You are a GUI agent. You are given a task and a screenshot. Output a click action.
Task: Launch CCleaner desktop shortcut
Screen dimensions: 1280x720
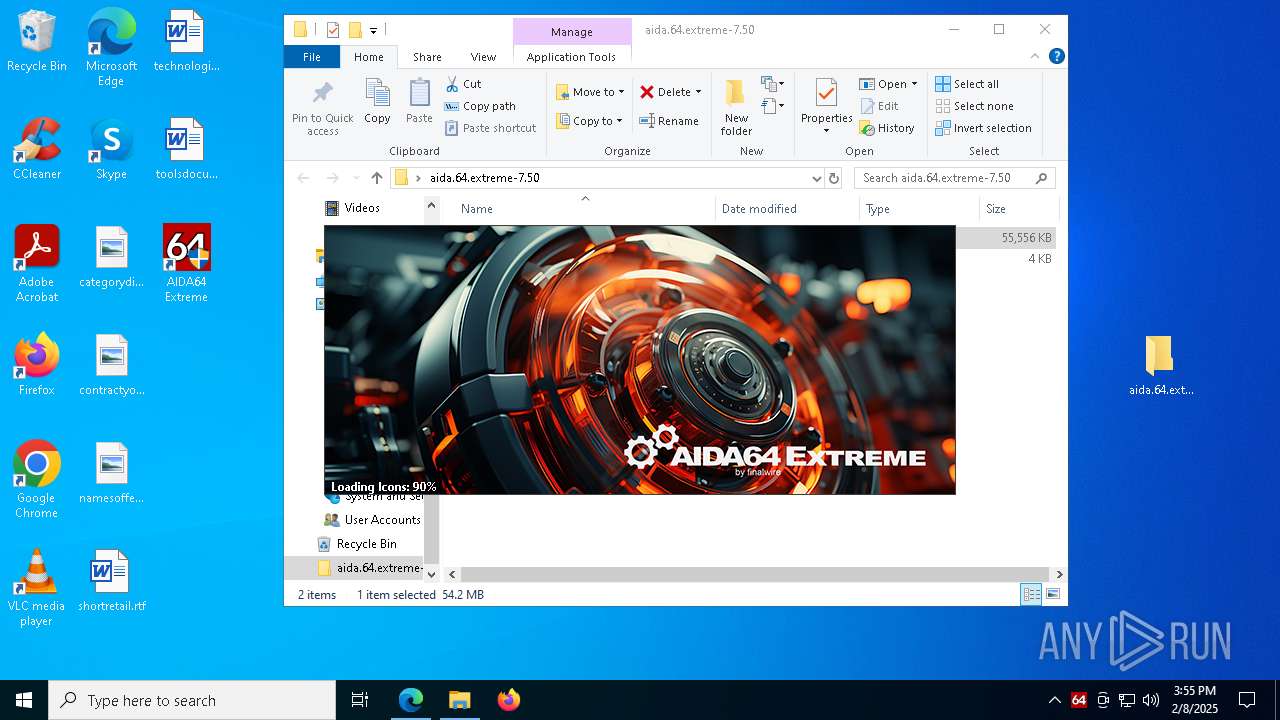[37, 149]
